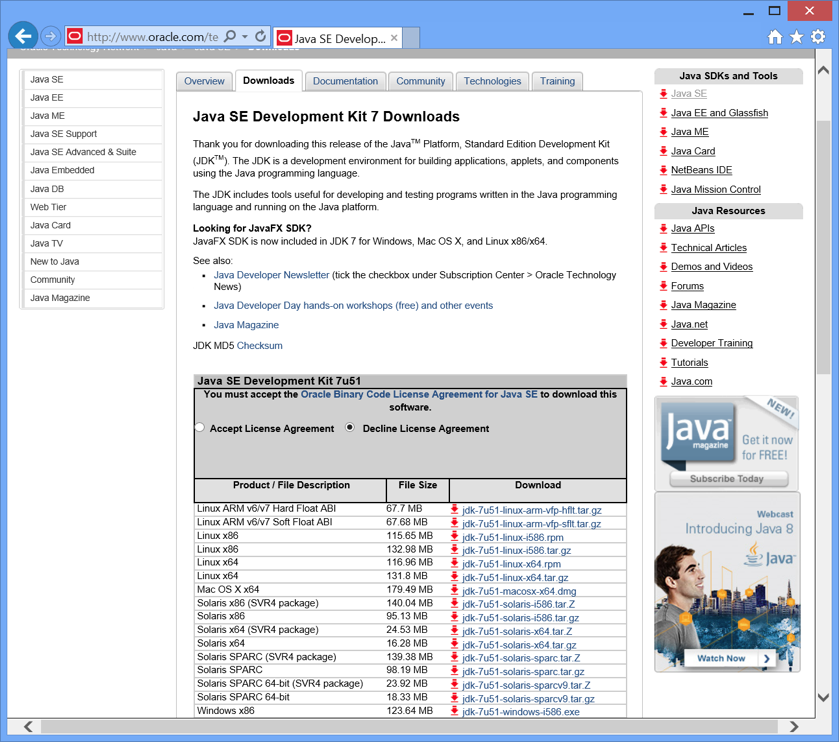Click download icon for jdk-7u51-macosx-x64.dmg
839x742 pixels.
454,591
